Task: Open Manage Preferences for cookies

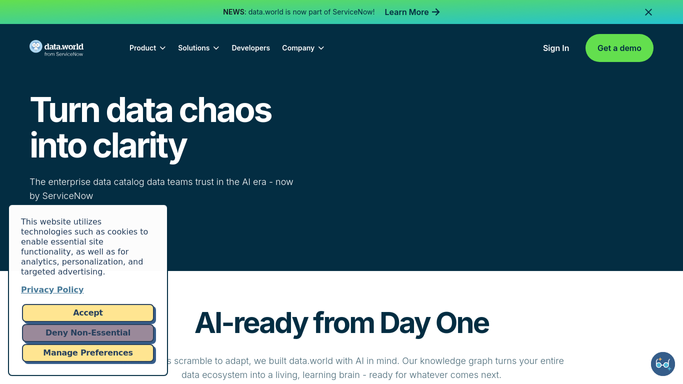Action: pyautogui.click(x=88, y=353)
